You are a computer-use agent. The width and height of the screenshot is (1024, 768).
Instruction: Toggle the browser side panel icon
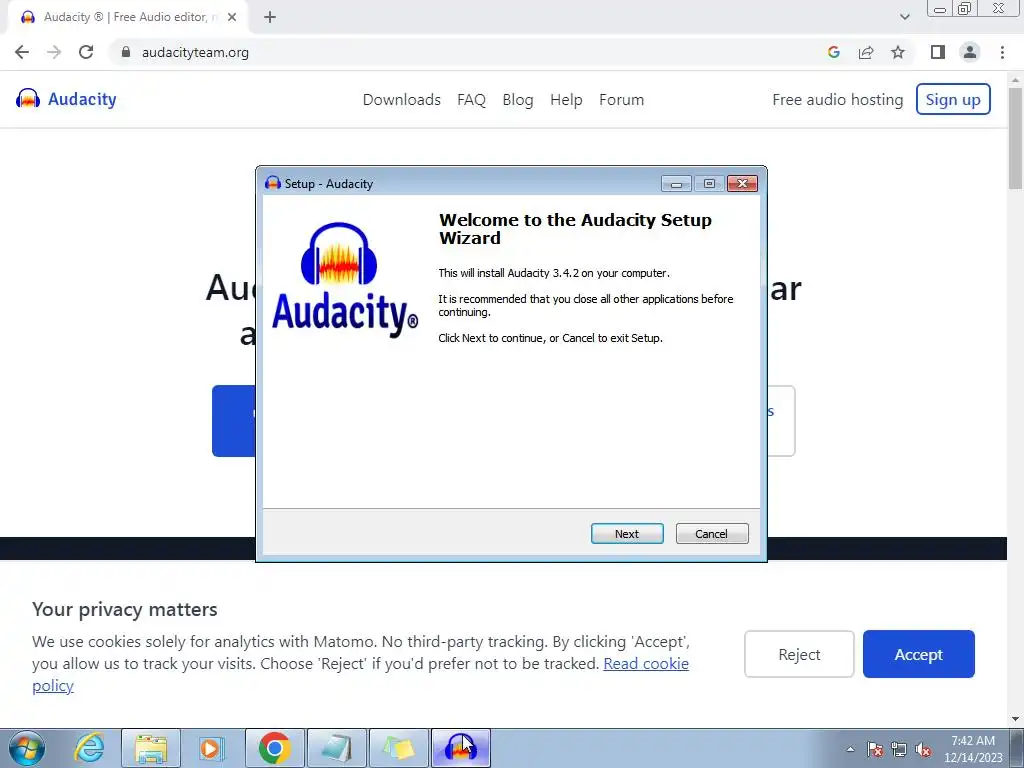pos(938,52)
